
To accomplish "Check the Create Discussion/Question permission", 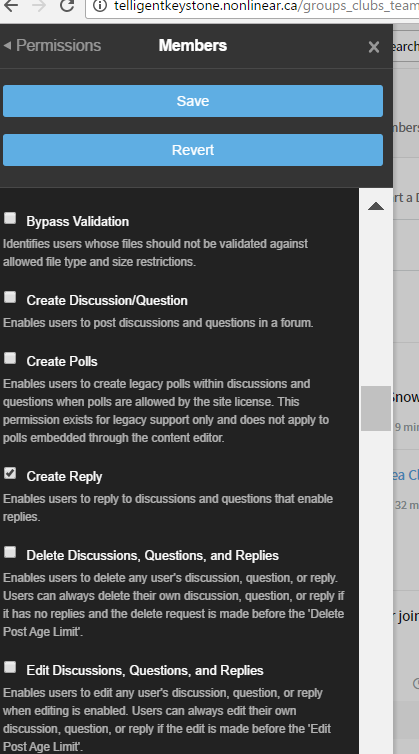I will [10, 297].
